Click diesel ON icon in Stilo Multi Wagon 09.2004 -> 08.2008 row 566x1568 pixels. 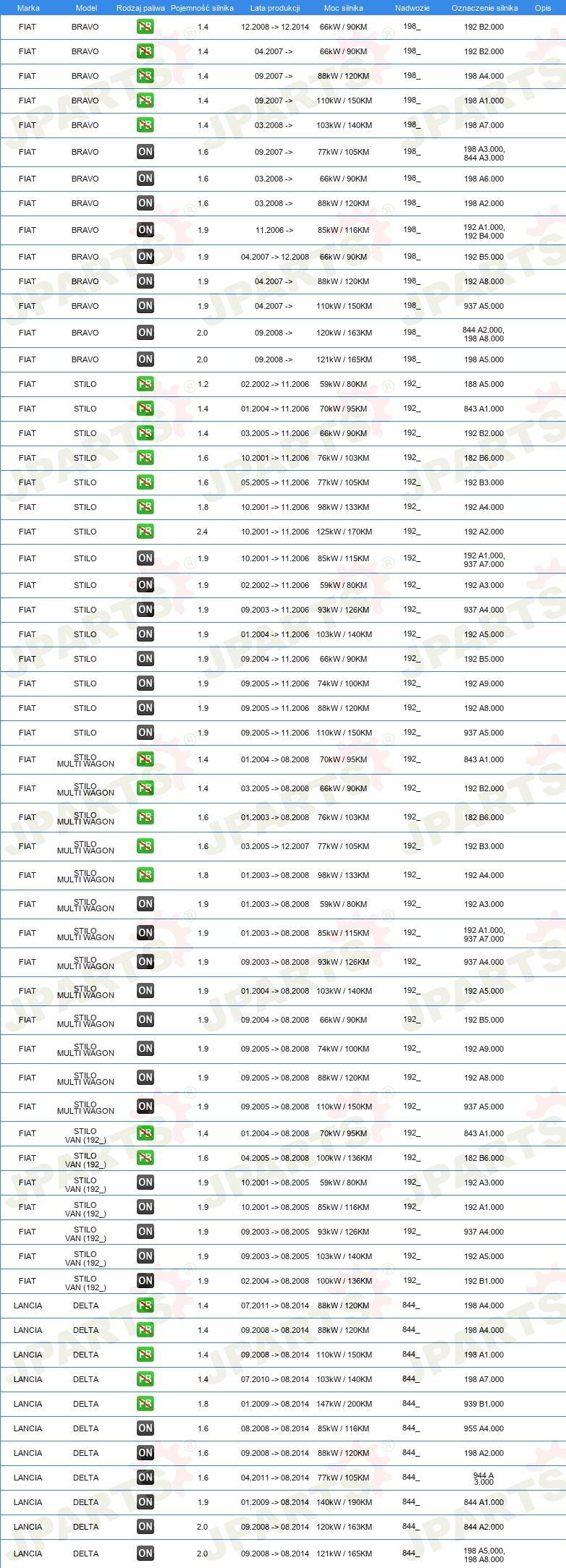145,1020
